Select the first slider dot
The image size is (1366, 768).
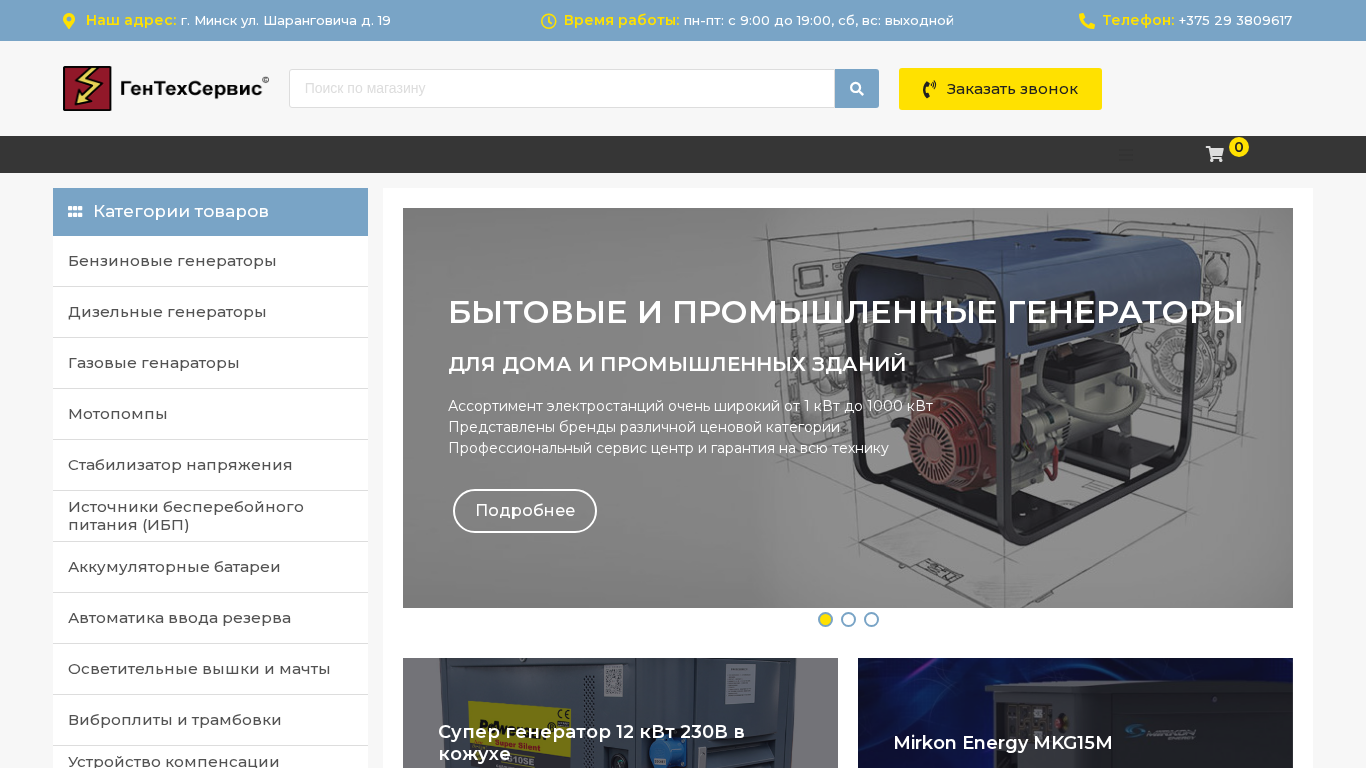pyautogui.click(x=825, y=620)
